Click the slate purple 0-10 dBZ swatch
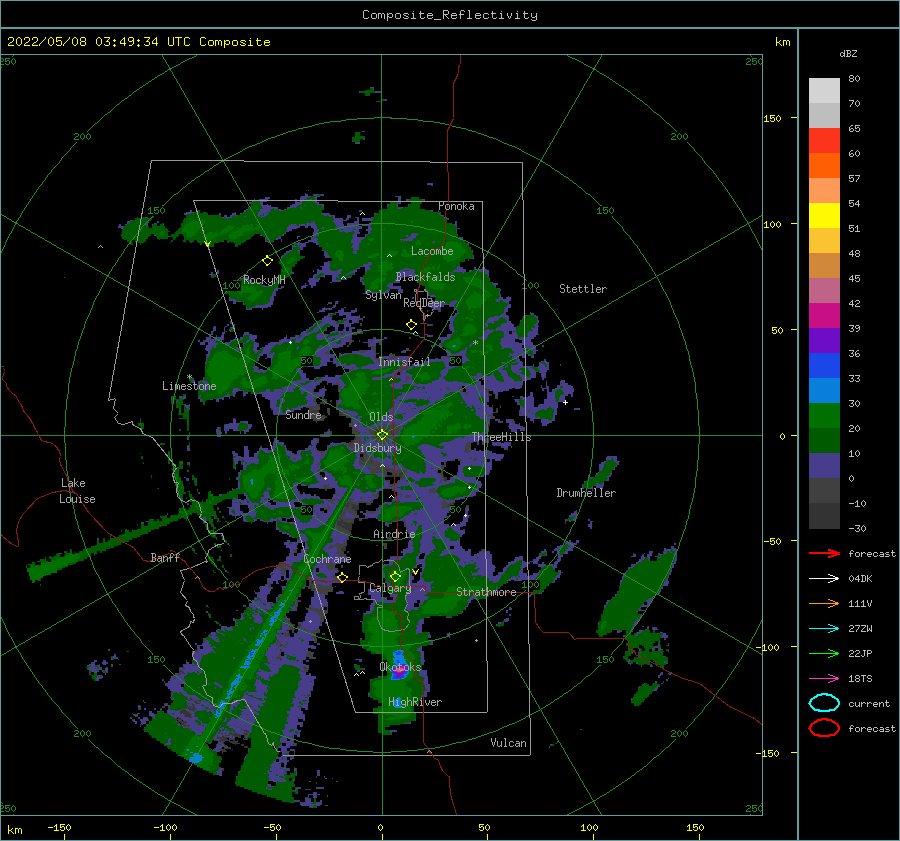The width and height of the screenshot is (900, 841). pos(824,466)
